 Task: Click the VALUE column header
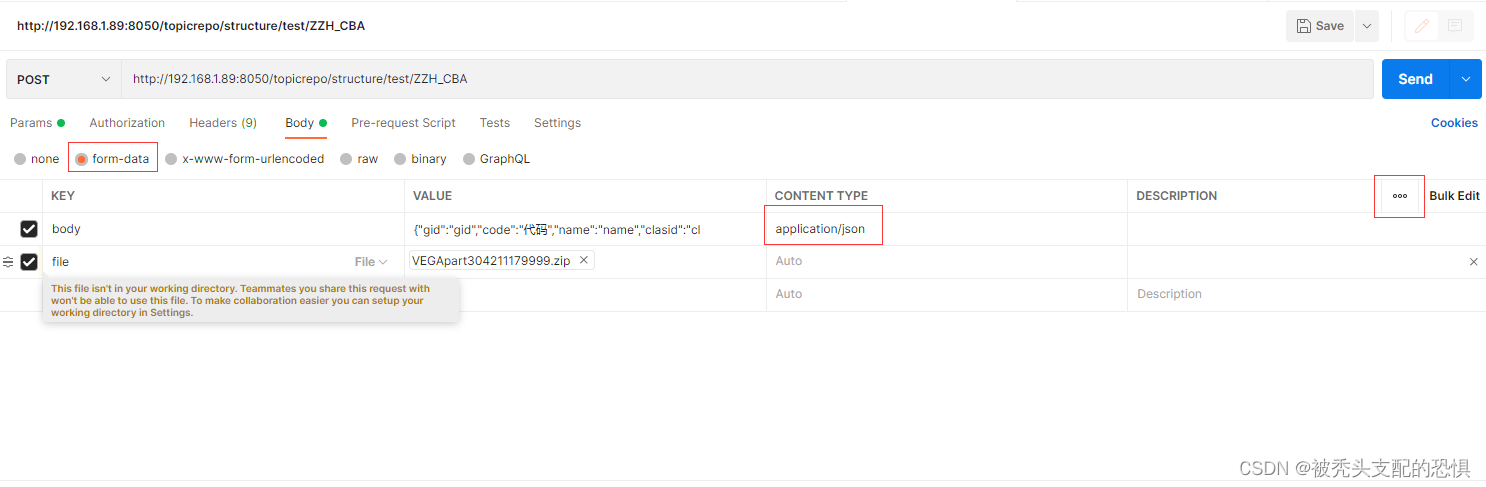[433, 196]
